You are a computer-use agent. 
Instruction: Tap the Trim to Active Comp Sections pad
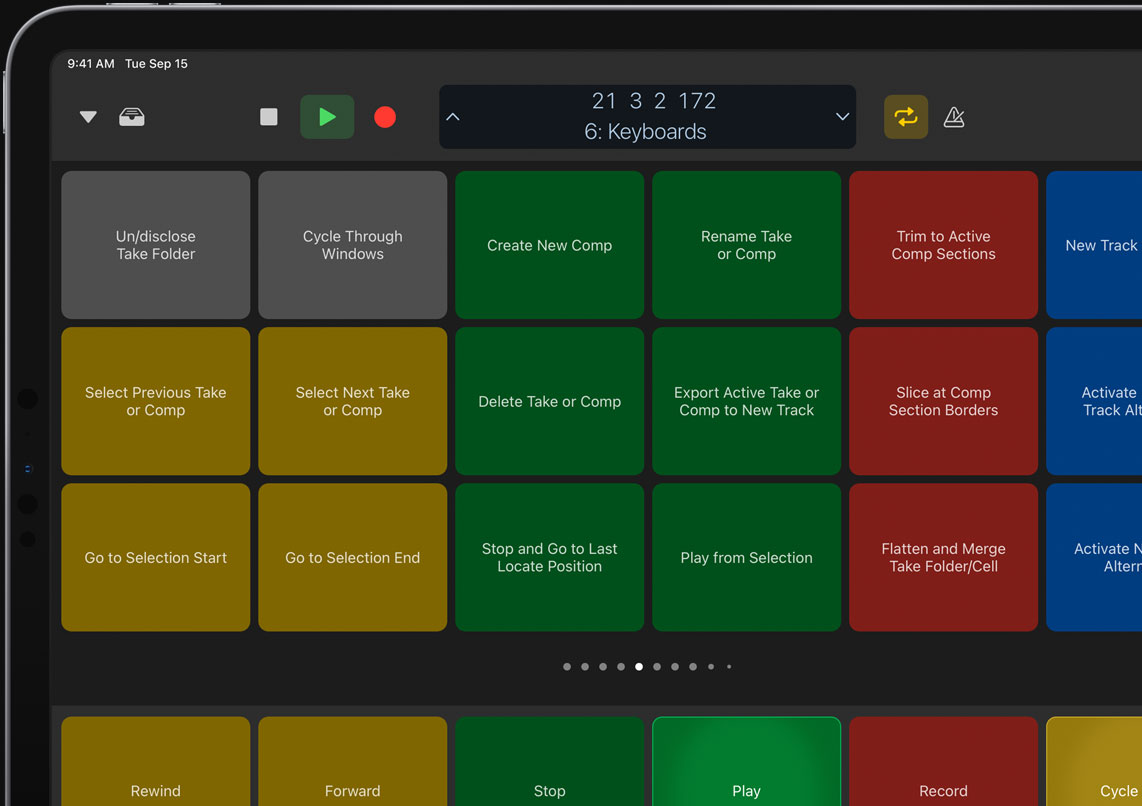[x=944, y=245]
